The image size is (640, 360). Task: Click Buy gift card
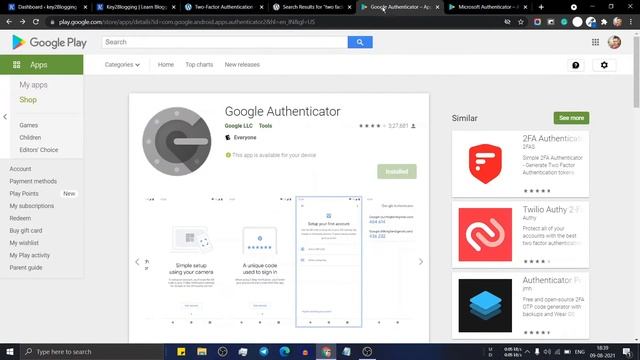point(26,231)
